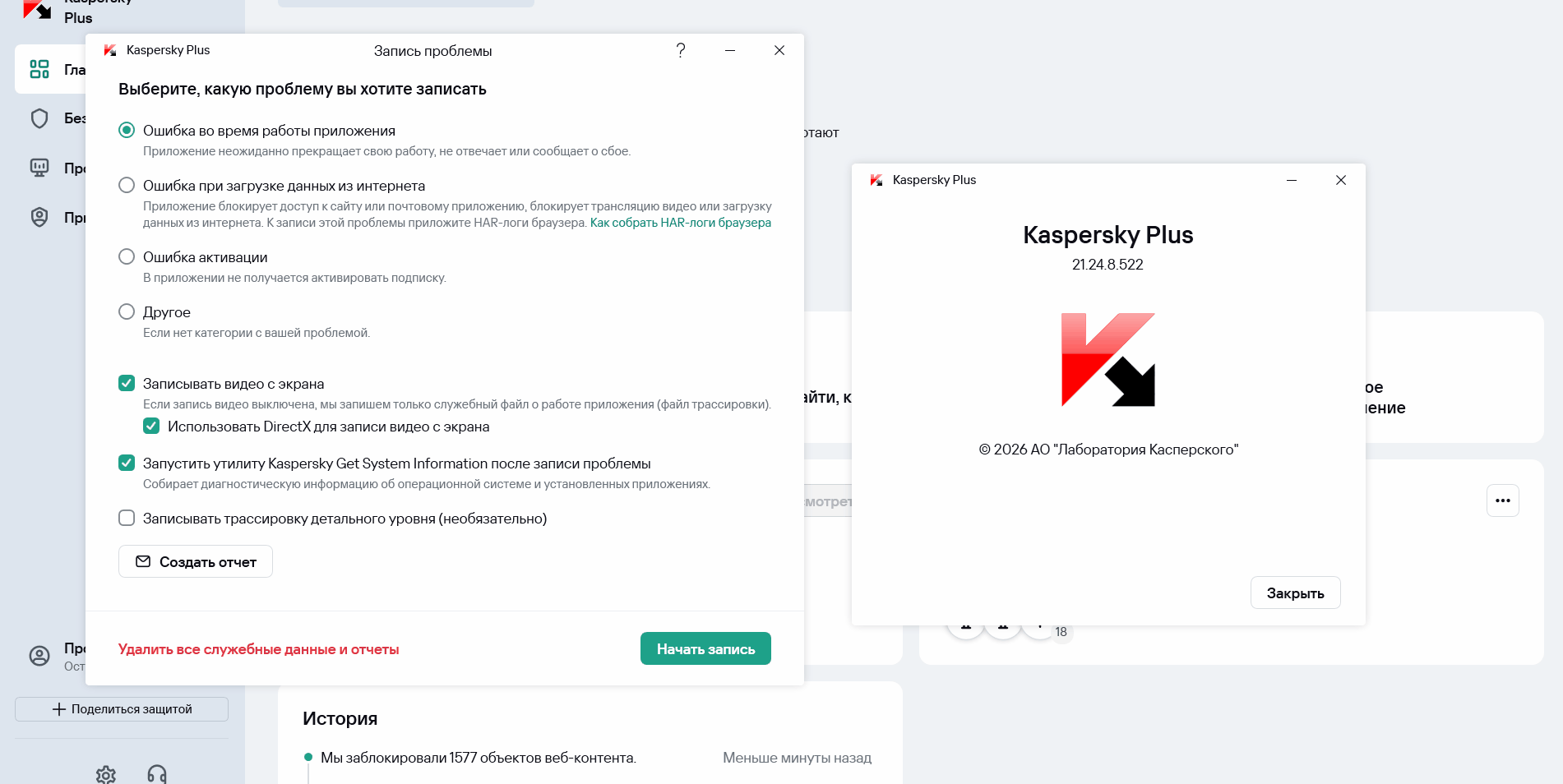The image size is (1563, 784).
Task: Select the activation error radio option
Action: [127, 257]
